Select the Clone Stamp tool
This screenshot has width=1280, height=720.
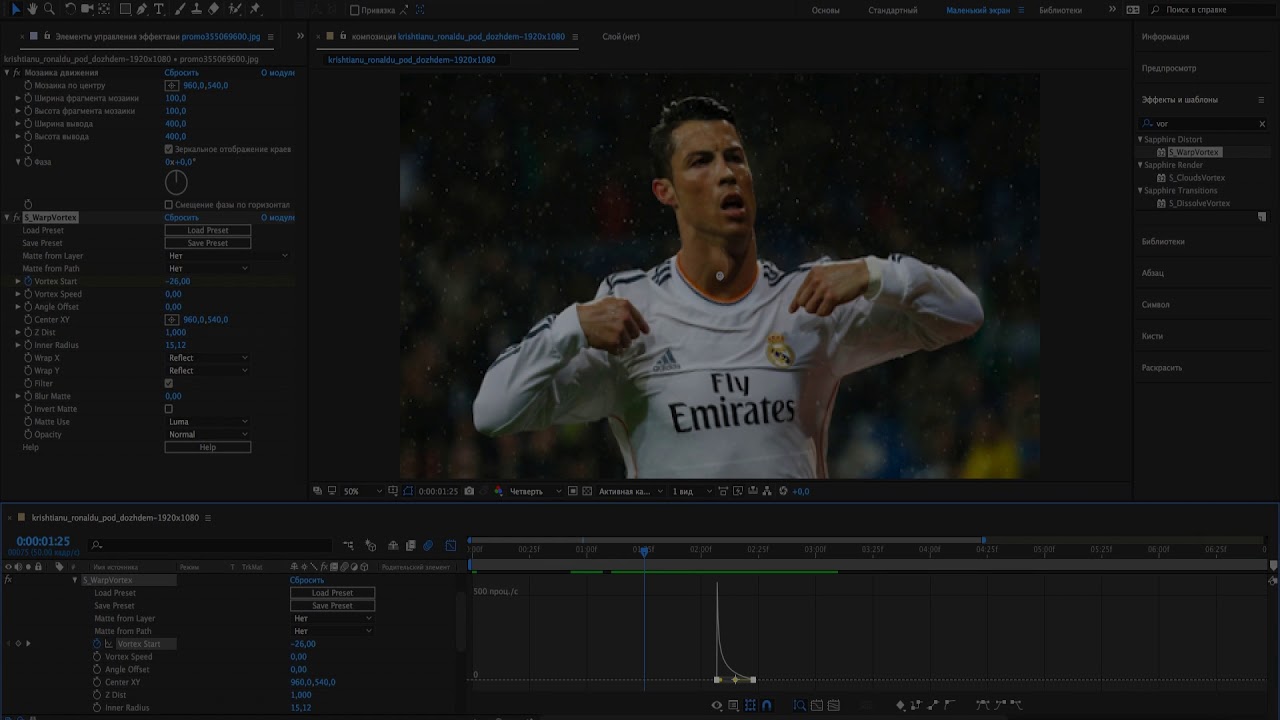point(197,9)
